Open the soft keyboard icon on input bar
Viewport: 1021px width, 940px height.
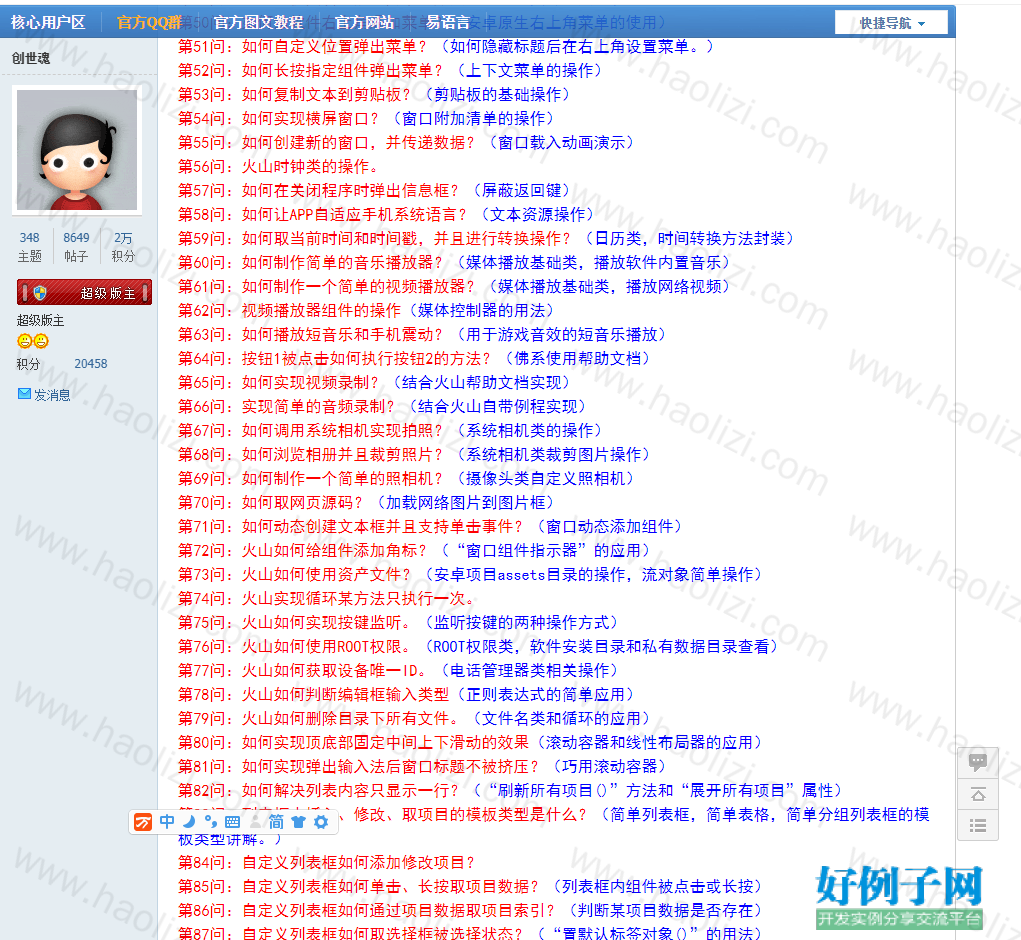tap(232, 822)
